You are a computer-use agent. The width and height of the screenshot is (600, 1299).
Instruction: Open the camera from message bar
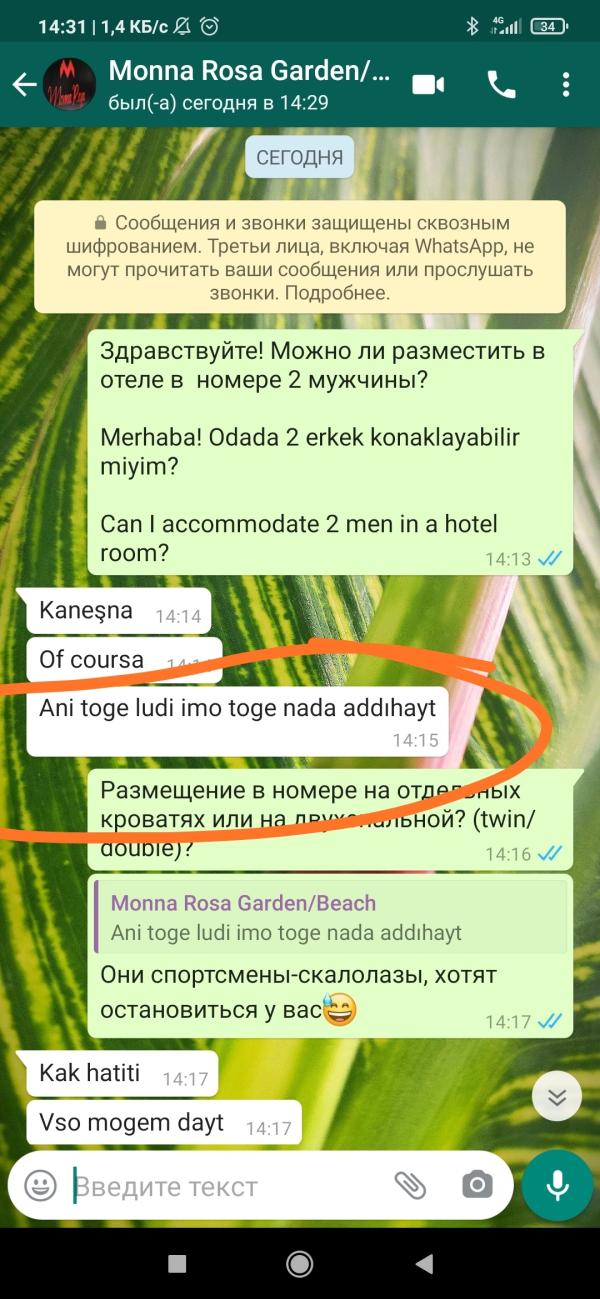point(477,1186)
